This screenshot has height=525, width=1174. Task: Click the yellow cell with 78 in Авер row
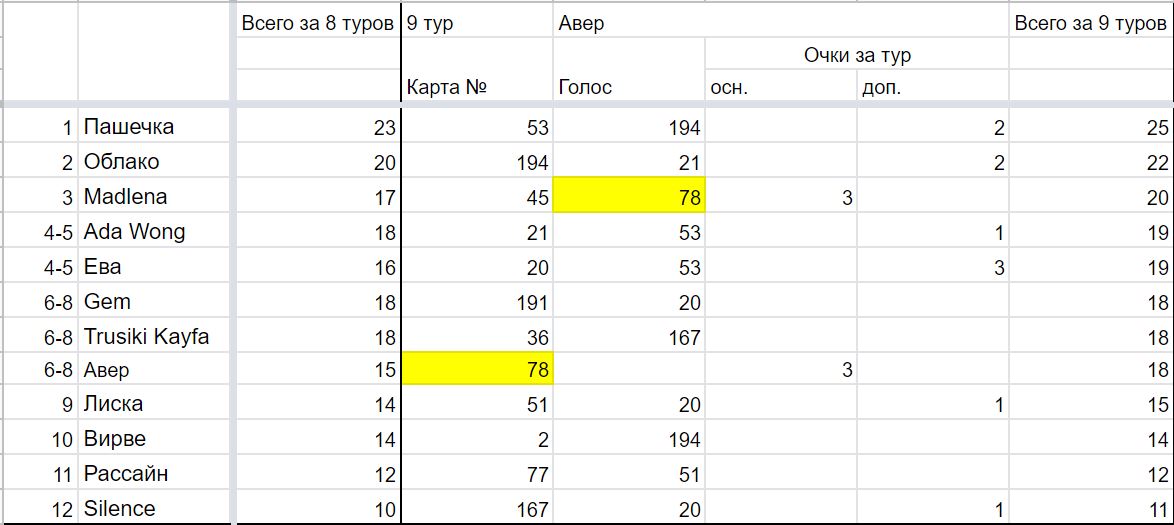click(x=478, y=368)
